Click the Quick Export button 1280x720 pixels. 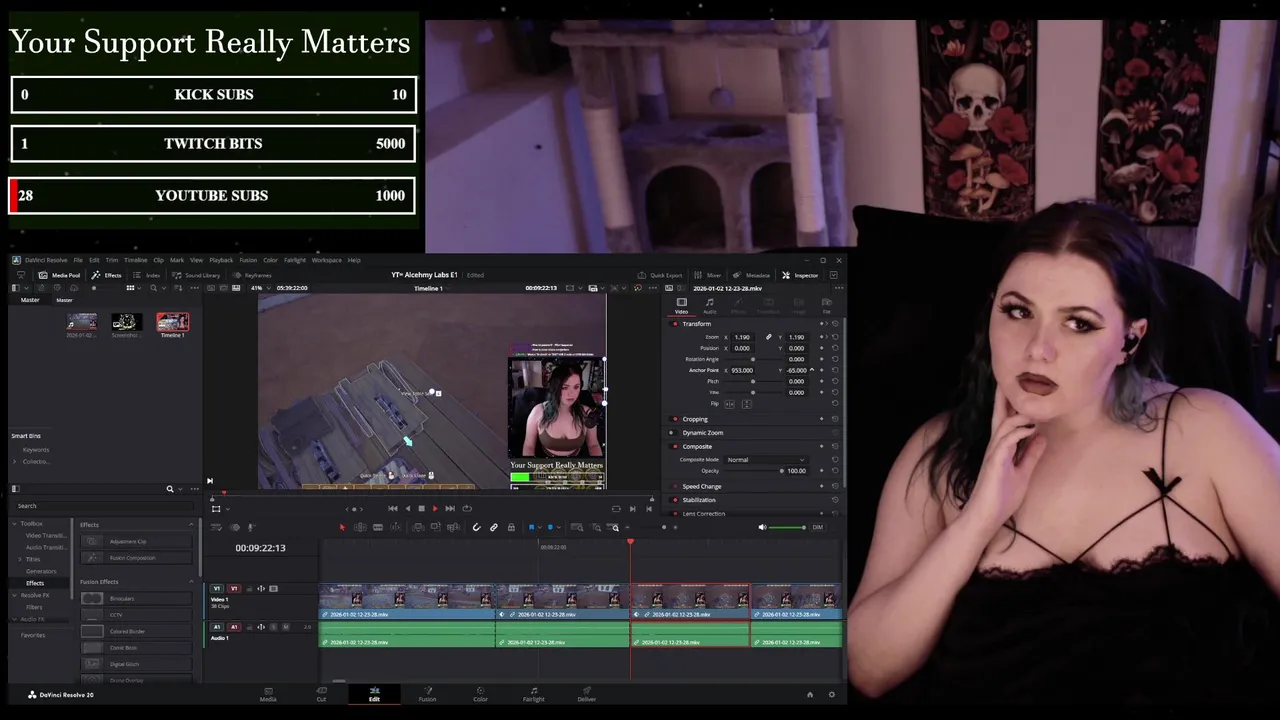[x=660, y=275]
